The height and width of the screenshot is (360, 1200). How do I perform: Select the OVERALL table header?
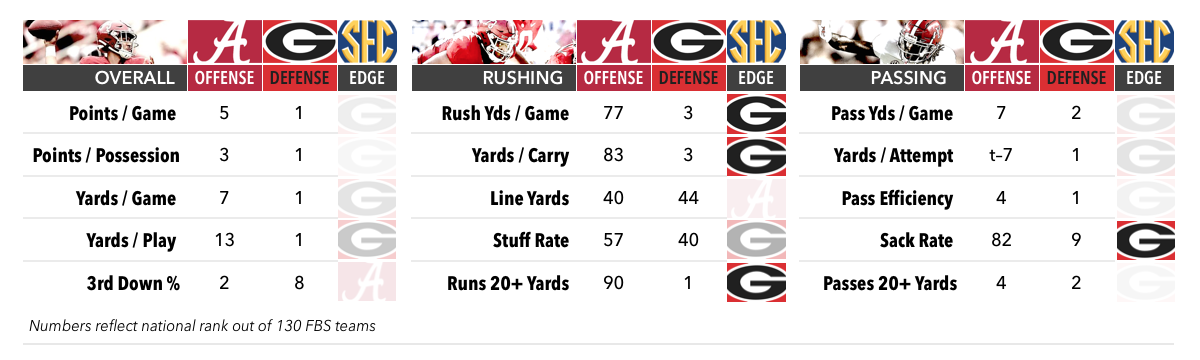pos(104,78)
